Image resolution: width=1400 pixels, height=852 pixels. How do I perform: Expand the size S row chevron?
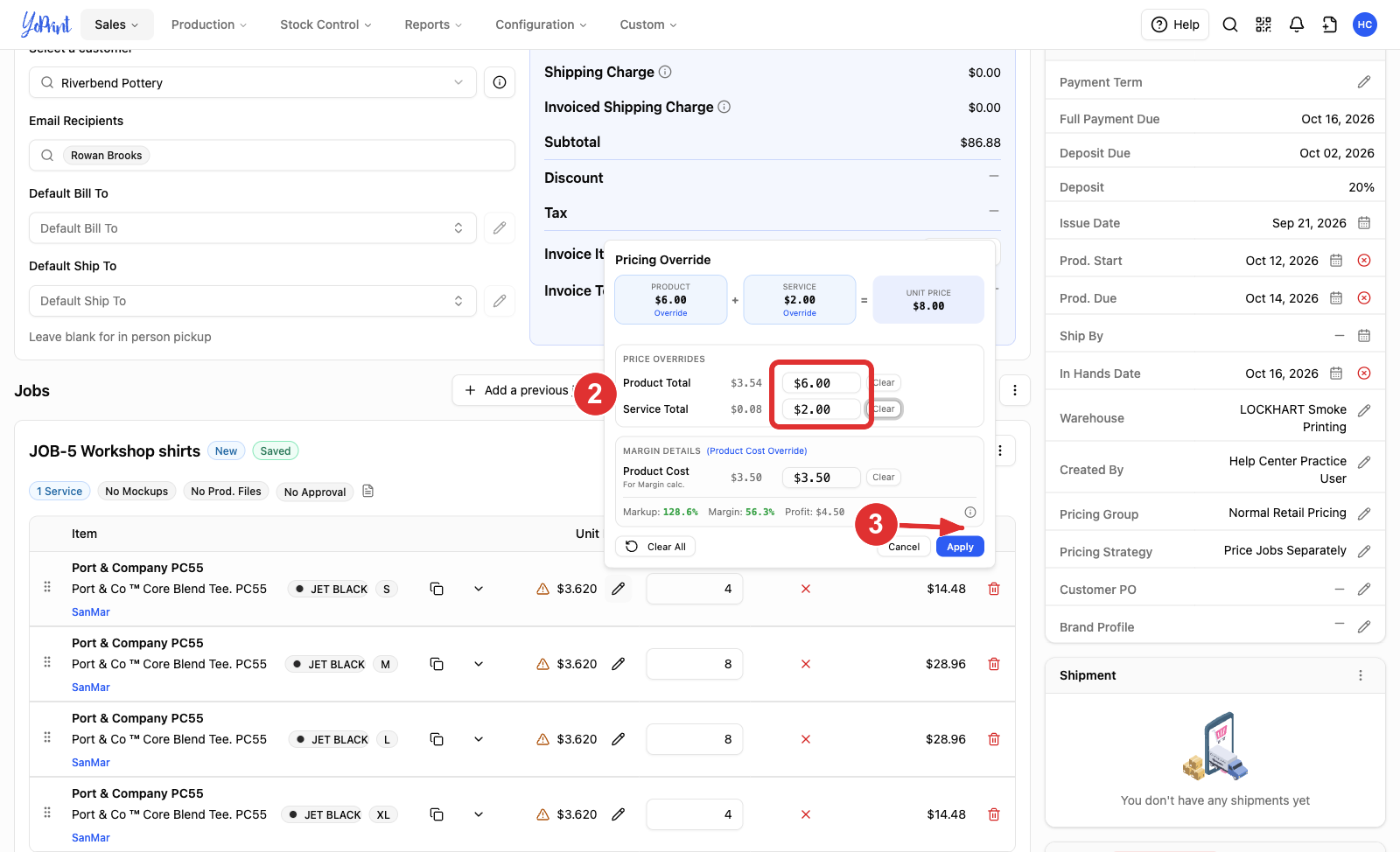479,589
